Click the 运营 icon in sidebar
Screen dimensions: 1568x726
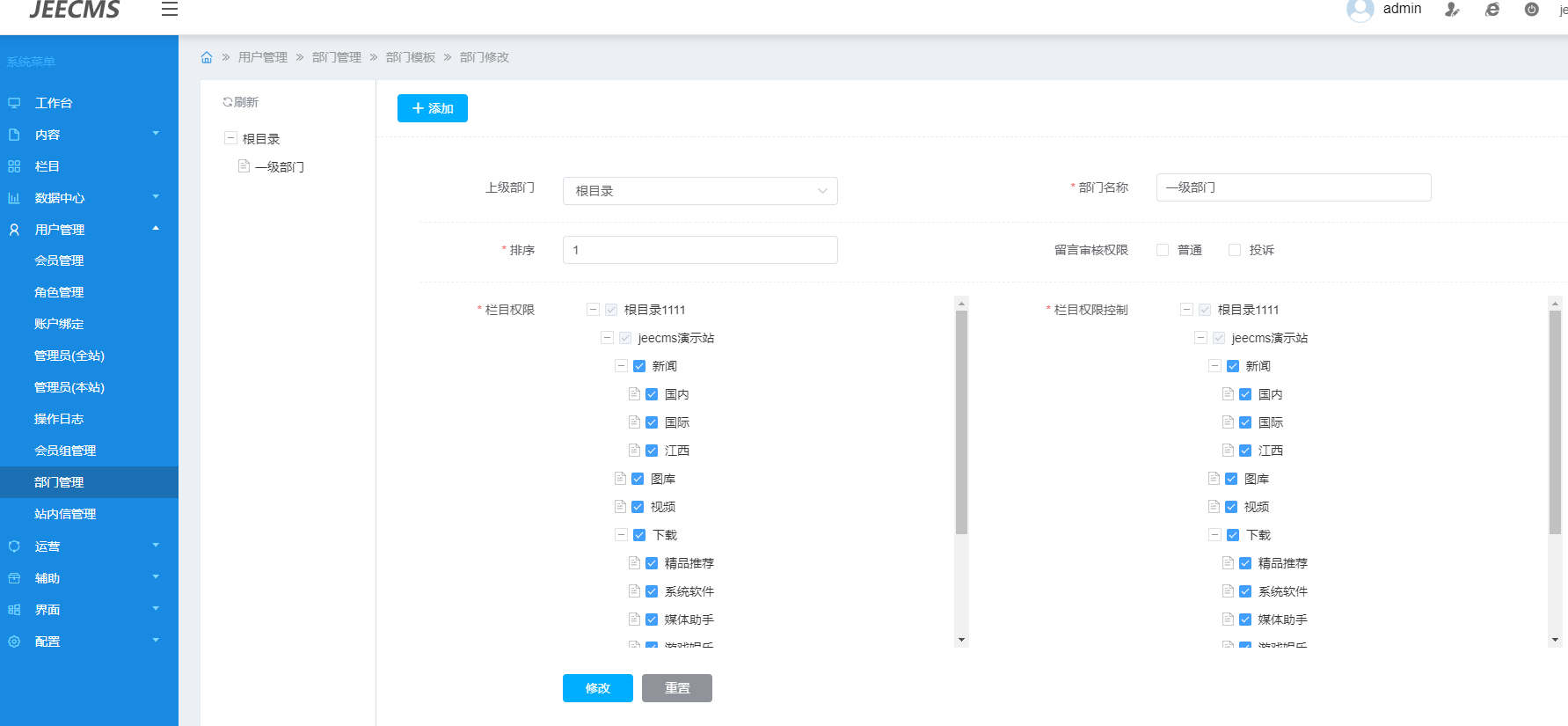[14, 546]
